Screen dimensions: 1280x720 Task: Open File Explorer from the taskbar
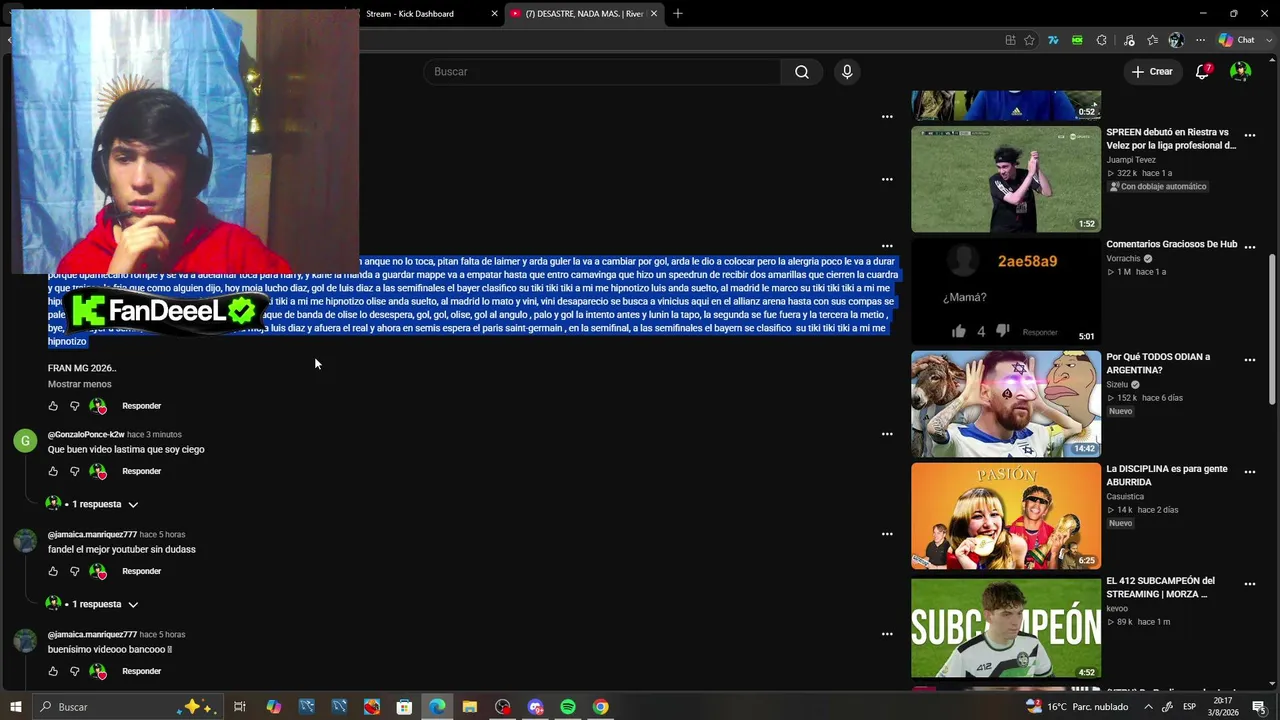pos(470,707)
